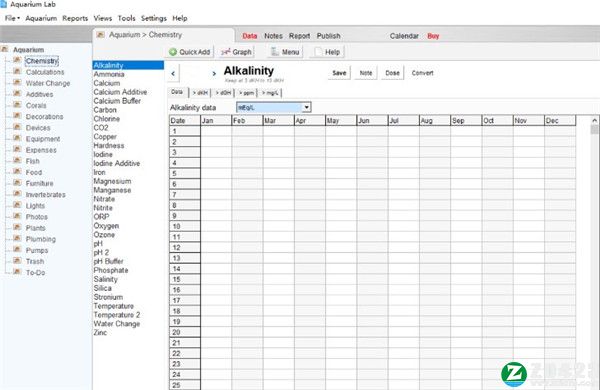Click the Convert button

(422, 73)
